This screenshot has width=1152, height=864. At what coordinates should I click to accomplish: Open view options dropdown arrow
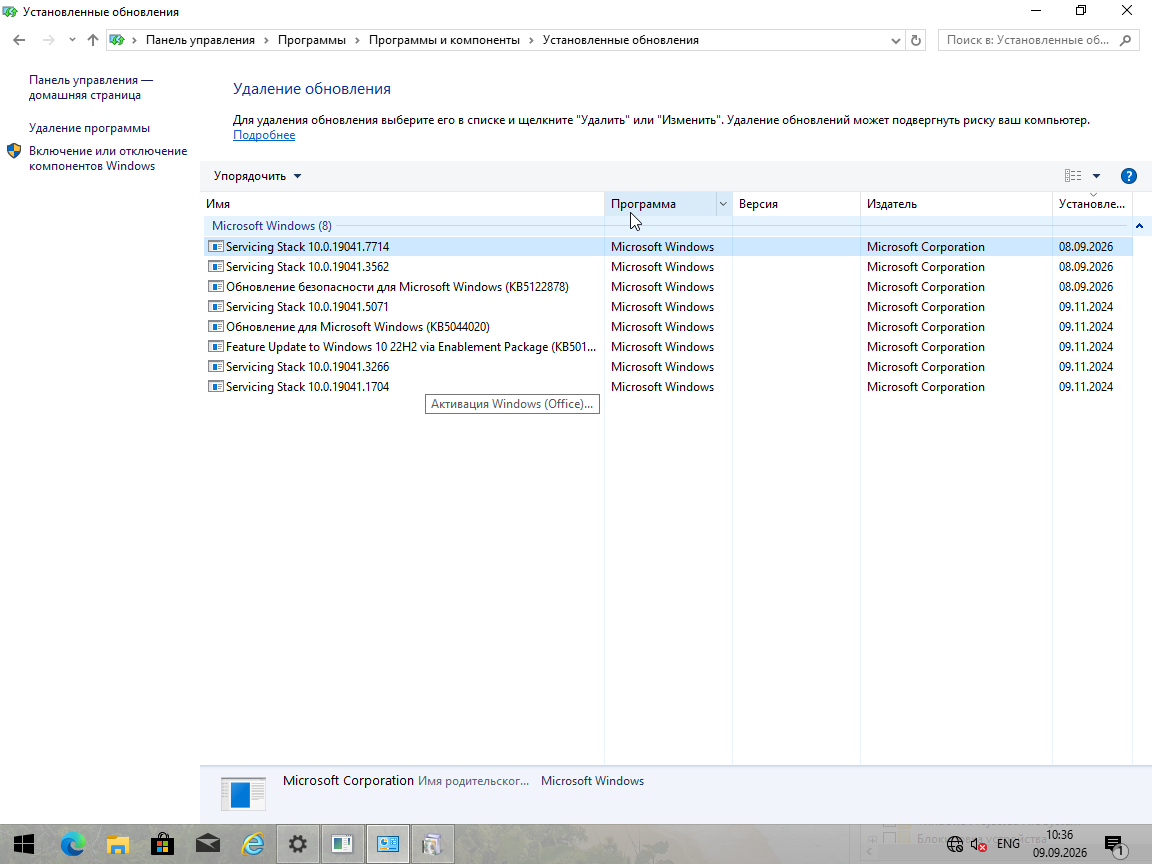click(1096, 176)
